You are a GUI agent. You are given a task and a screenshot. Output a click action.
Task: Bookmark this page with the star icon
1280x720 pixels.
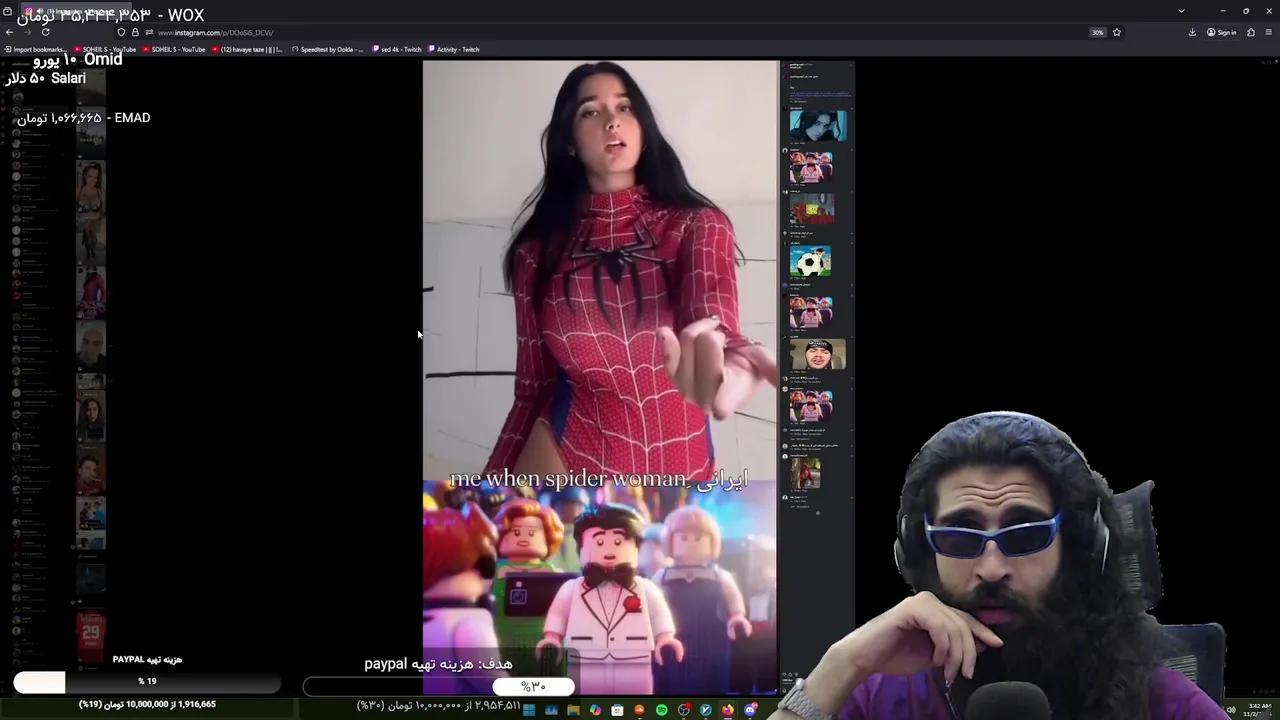pyautogui.click(x=1117, y=32)
